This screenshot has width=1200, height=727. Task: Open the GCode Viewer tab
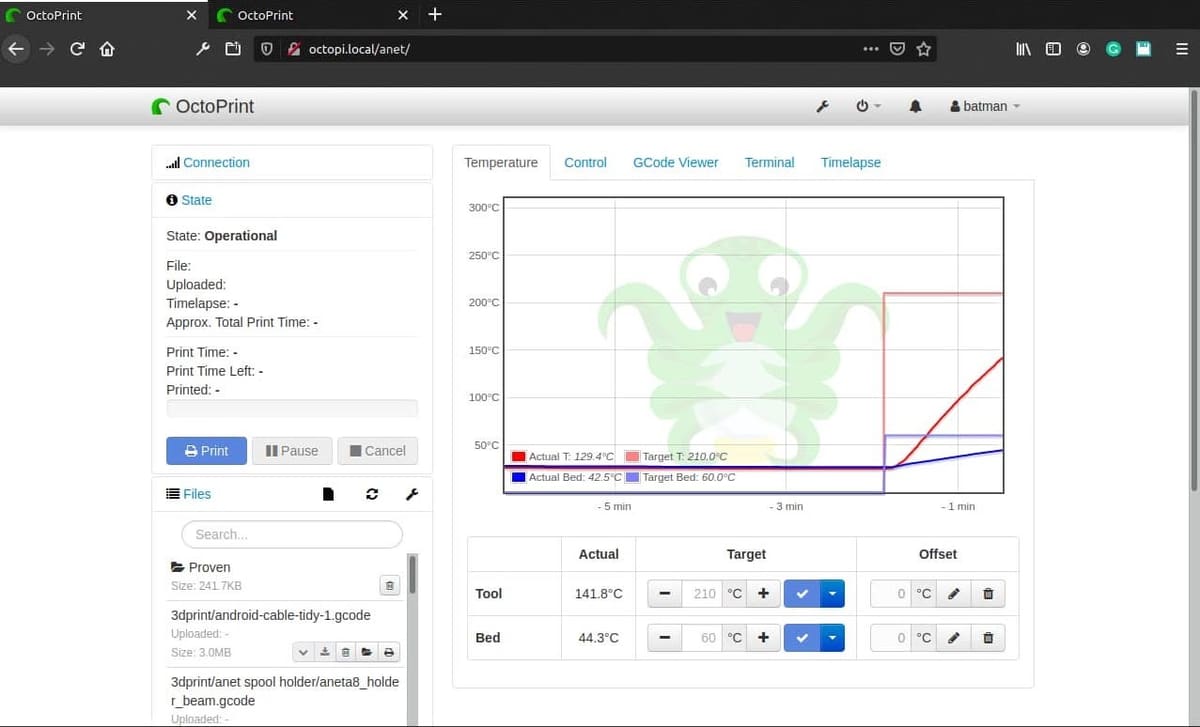point(676,162)
